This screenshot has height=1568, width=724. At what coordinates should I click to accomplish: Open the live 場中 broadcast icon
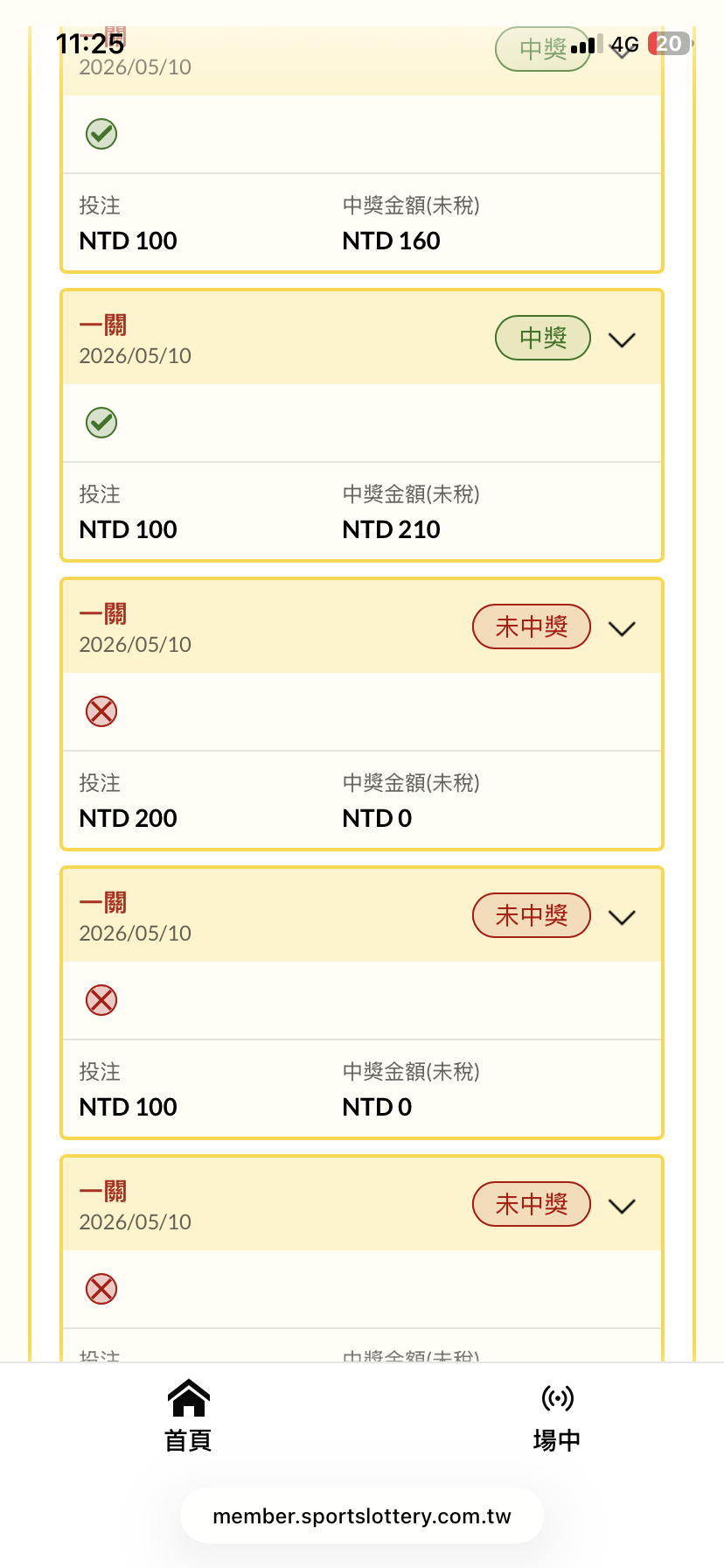coord(557,1398)
